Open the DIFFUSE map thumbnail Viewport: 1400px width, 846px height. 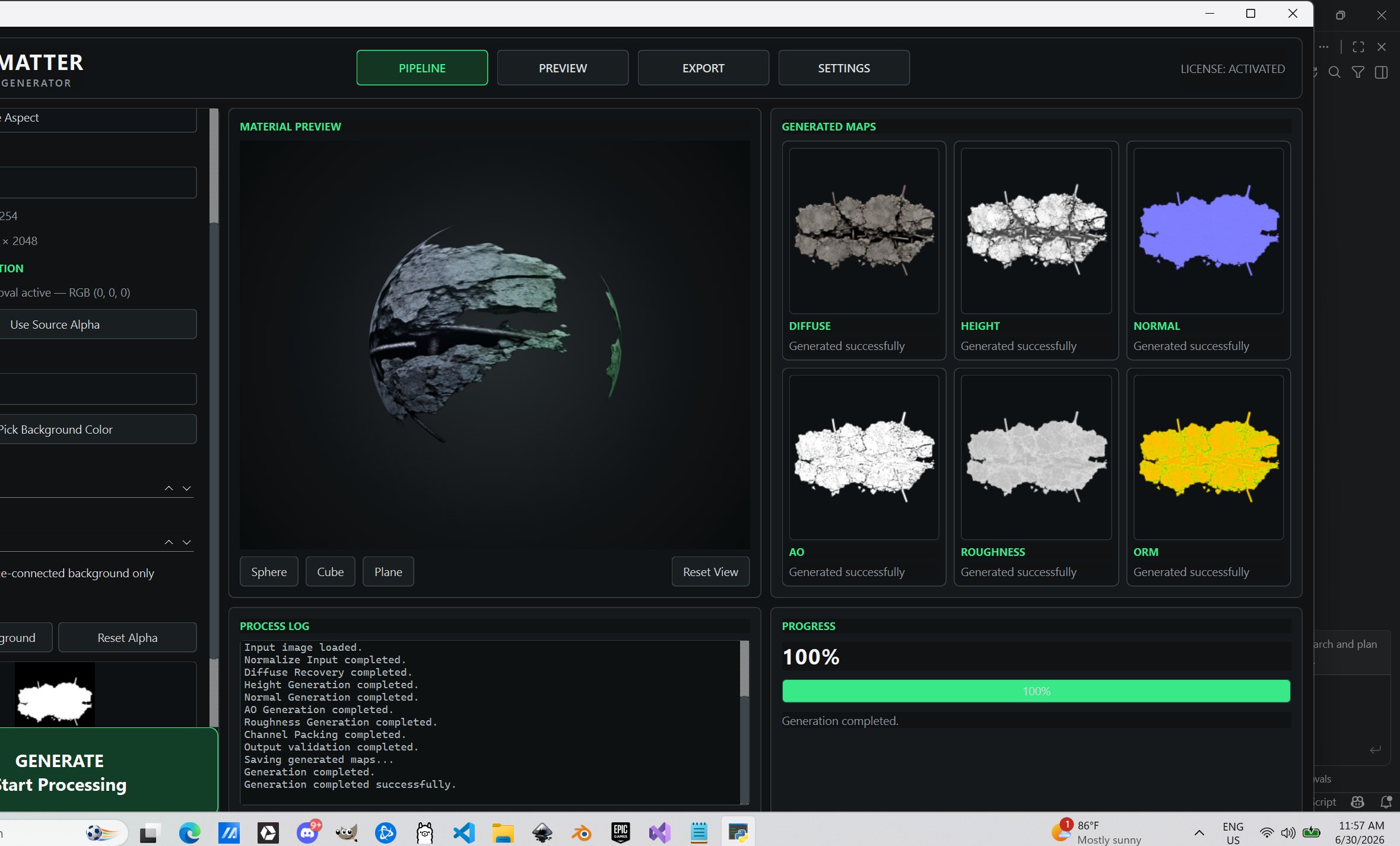(x=864, y=230)
